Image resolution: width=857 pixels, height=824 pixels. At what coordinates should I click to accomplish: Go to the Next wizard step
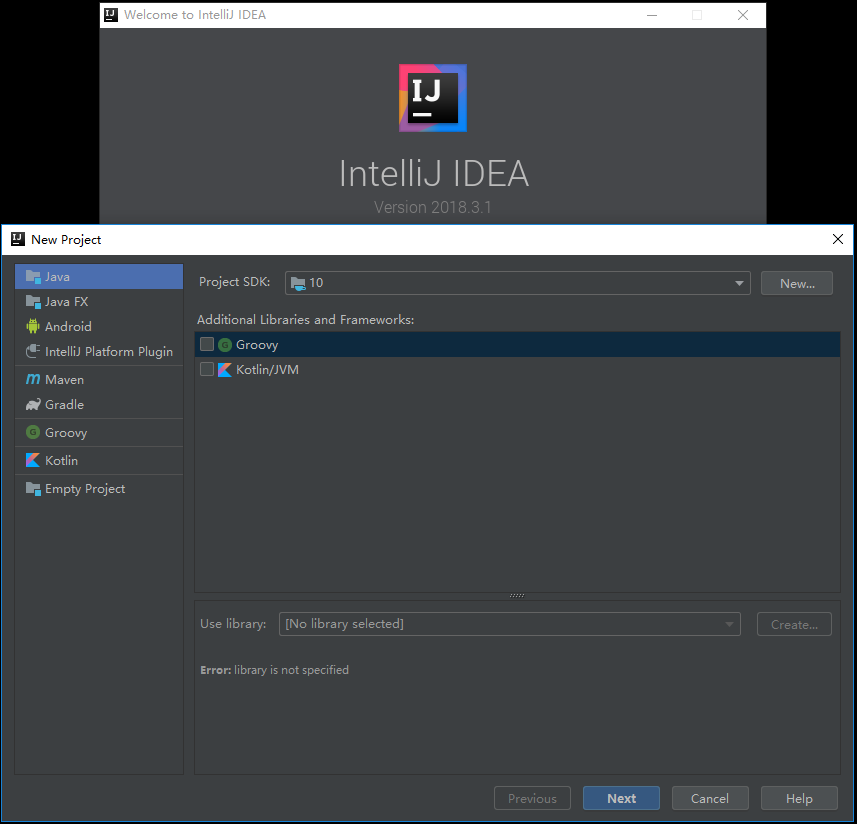click(621, 798)
